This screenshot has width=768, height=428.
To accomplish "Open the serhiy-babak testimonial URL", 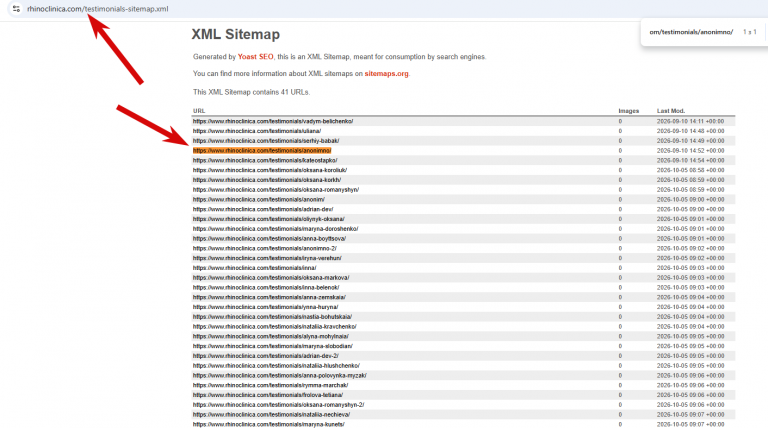I will (x=266, y=141).
